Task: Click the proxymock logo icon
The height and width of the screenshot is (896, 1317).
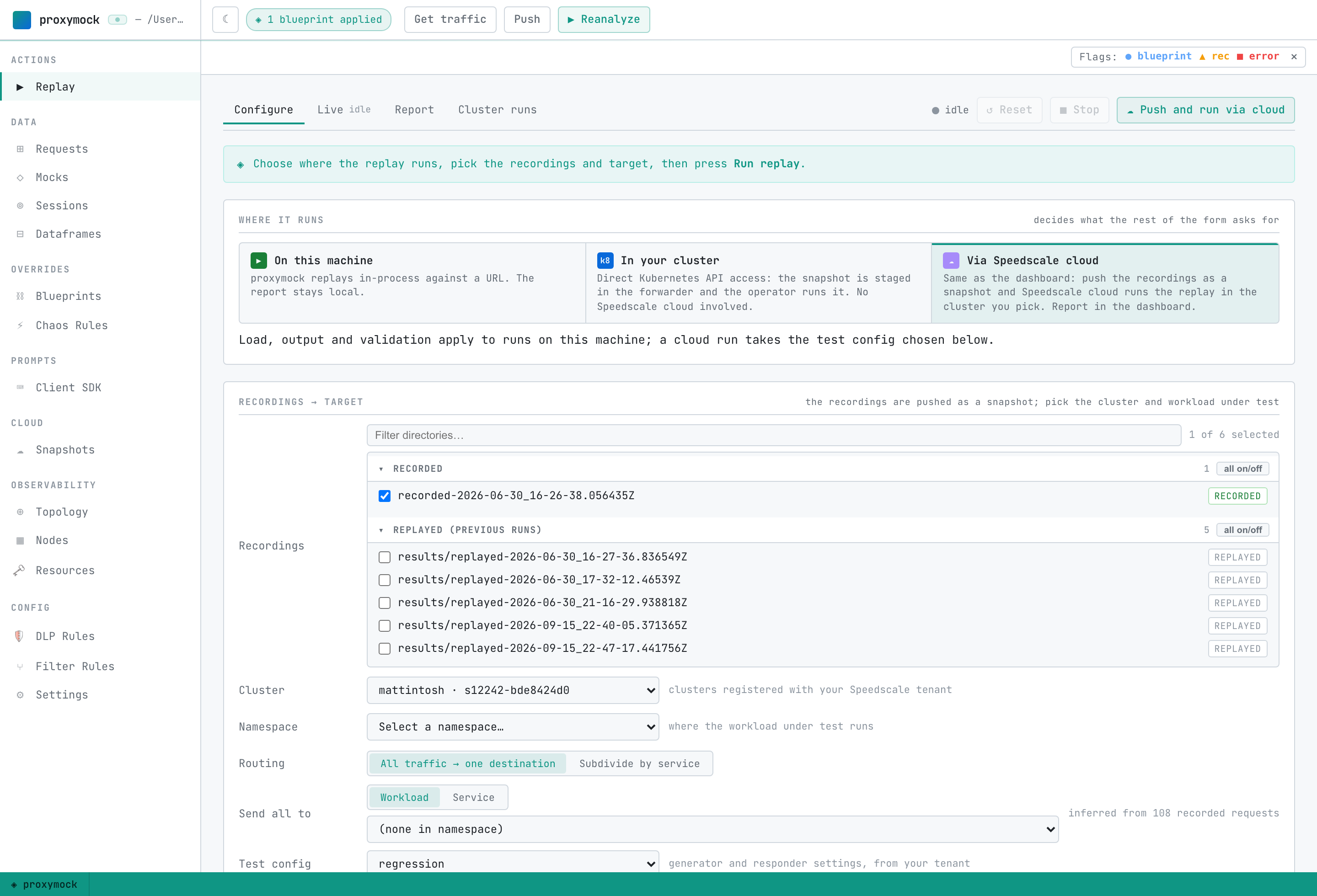Action: (x=21, y=19)
